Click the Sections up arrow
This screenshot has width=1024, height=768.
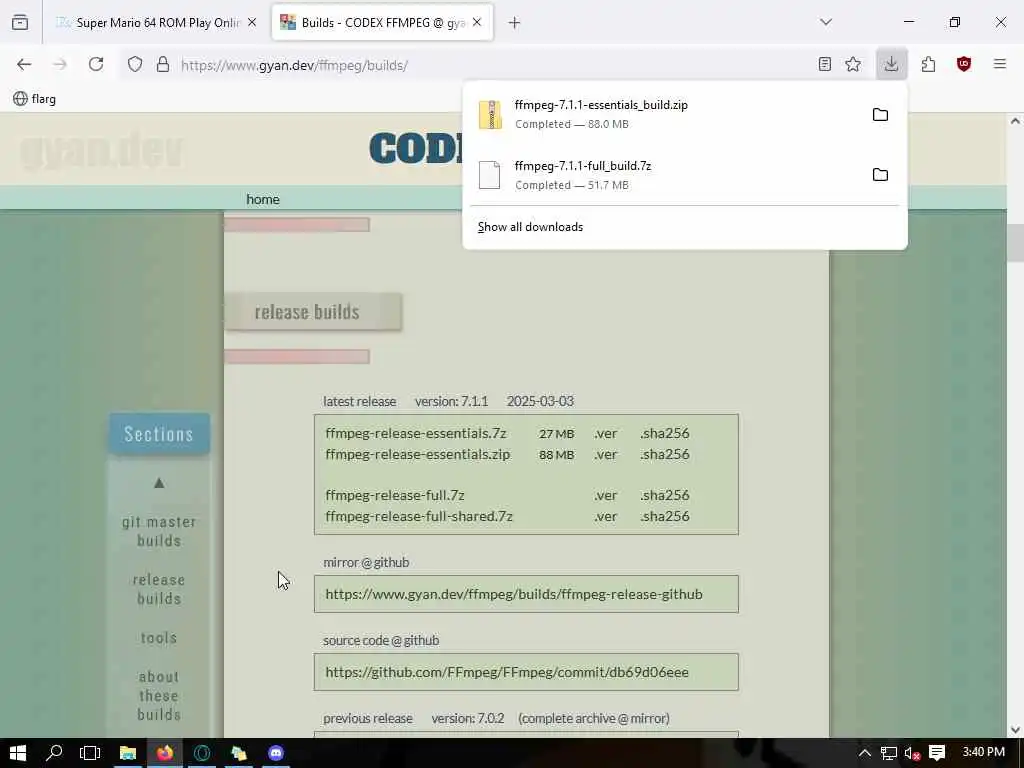[x=159, y=483]
